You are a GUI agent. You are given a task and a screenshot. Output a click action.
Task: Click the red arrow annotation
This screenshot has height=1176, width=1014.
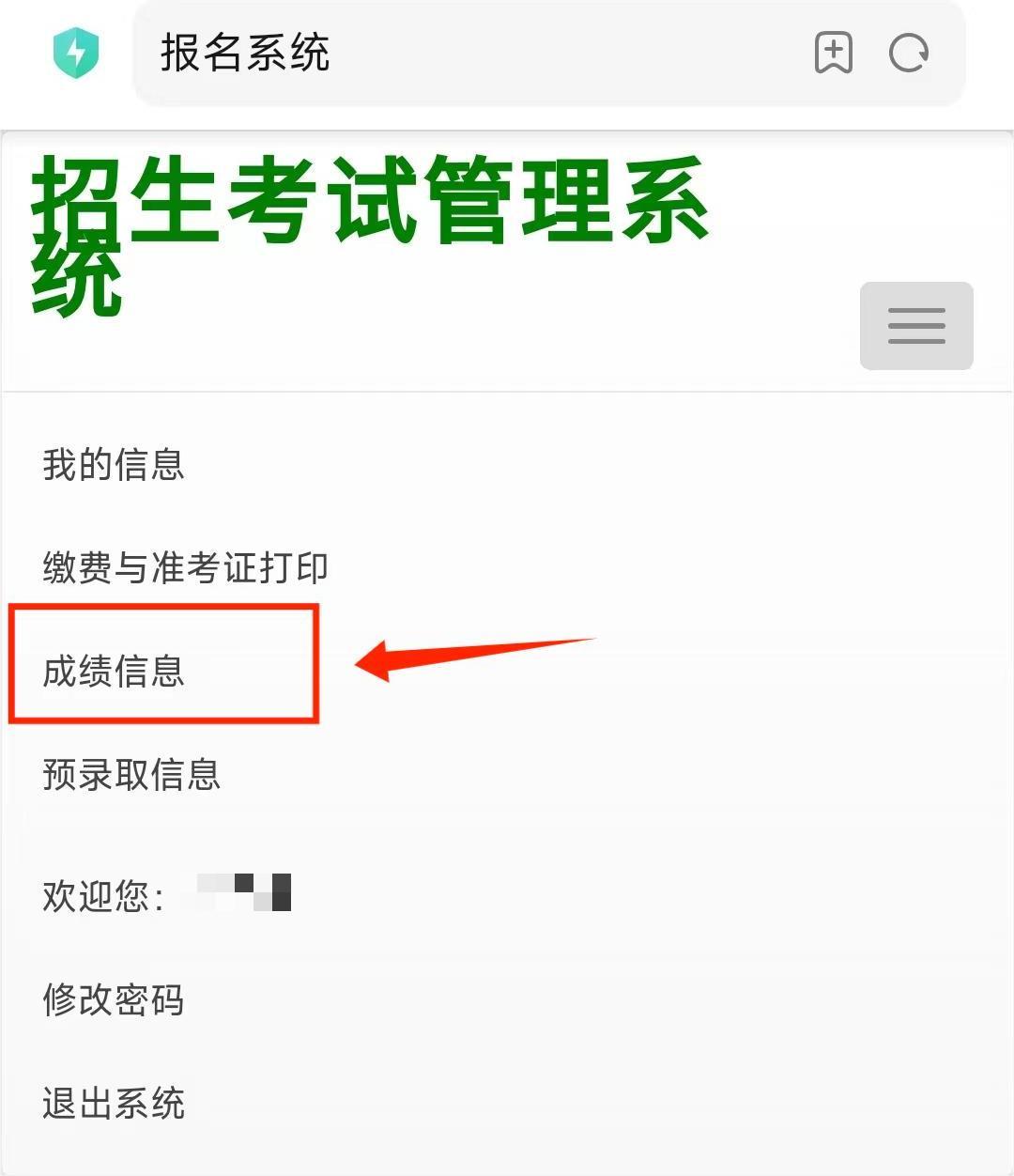click(474, 658)
